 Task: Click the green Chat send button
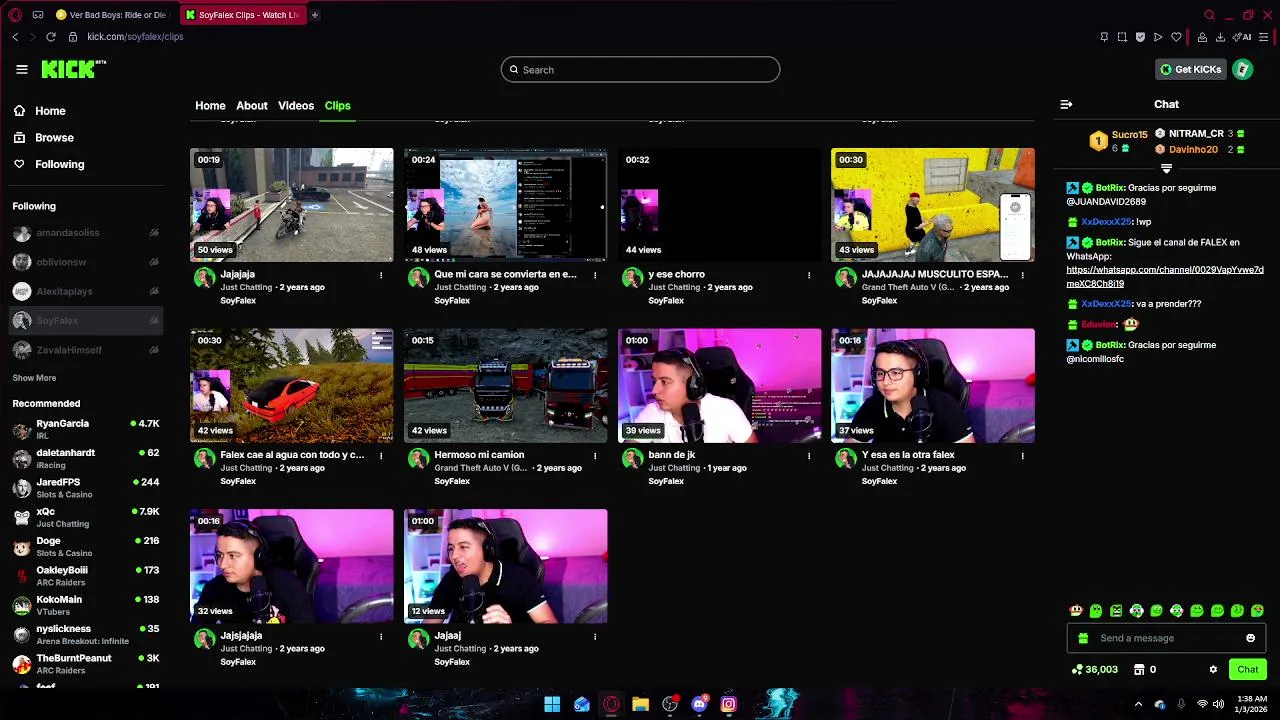point(1247,670)
